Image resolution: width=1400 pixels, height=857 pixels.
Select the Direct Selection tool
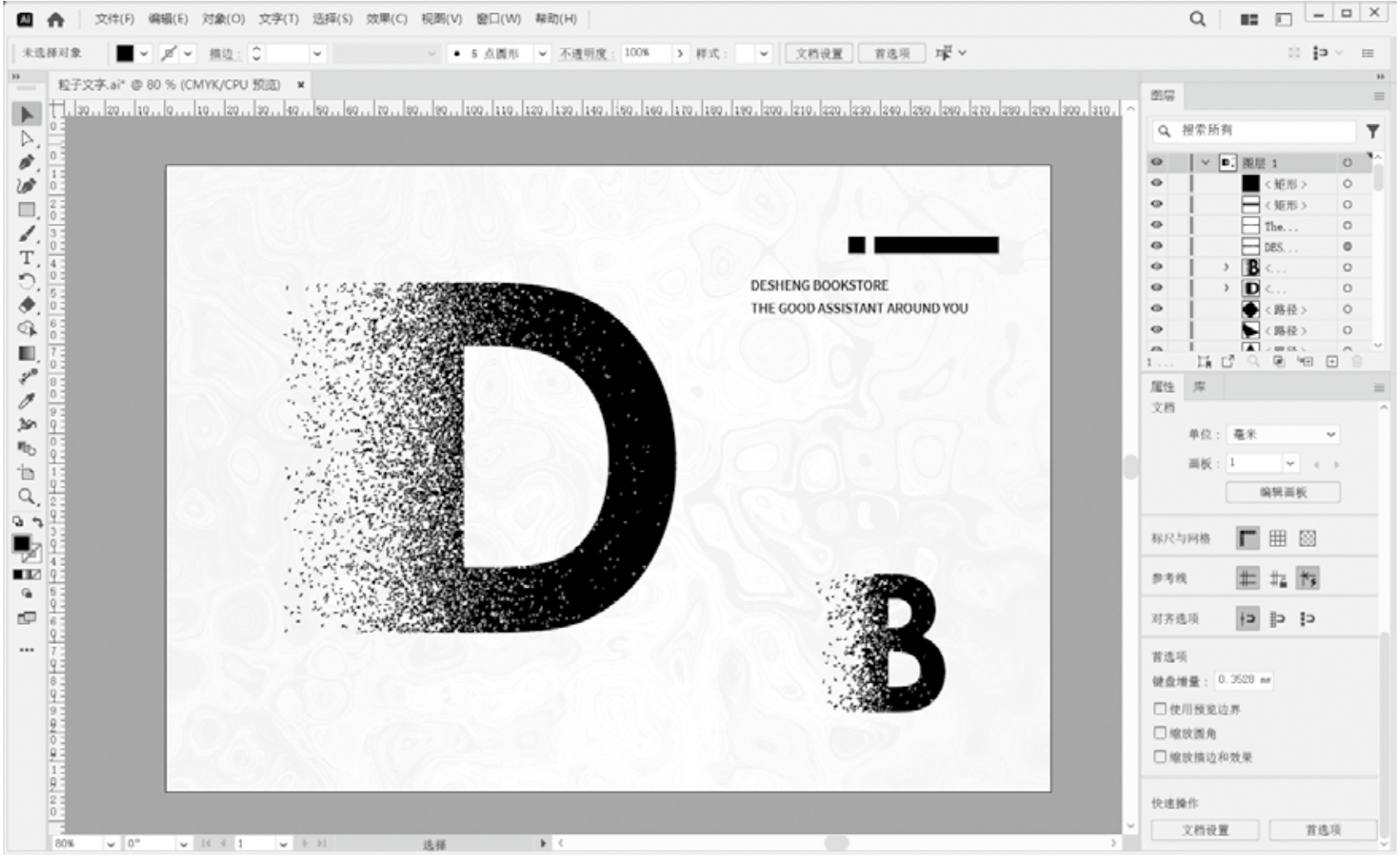click(x=27, y=138)
